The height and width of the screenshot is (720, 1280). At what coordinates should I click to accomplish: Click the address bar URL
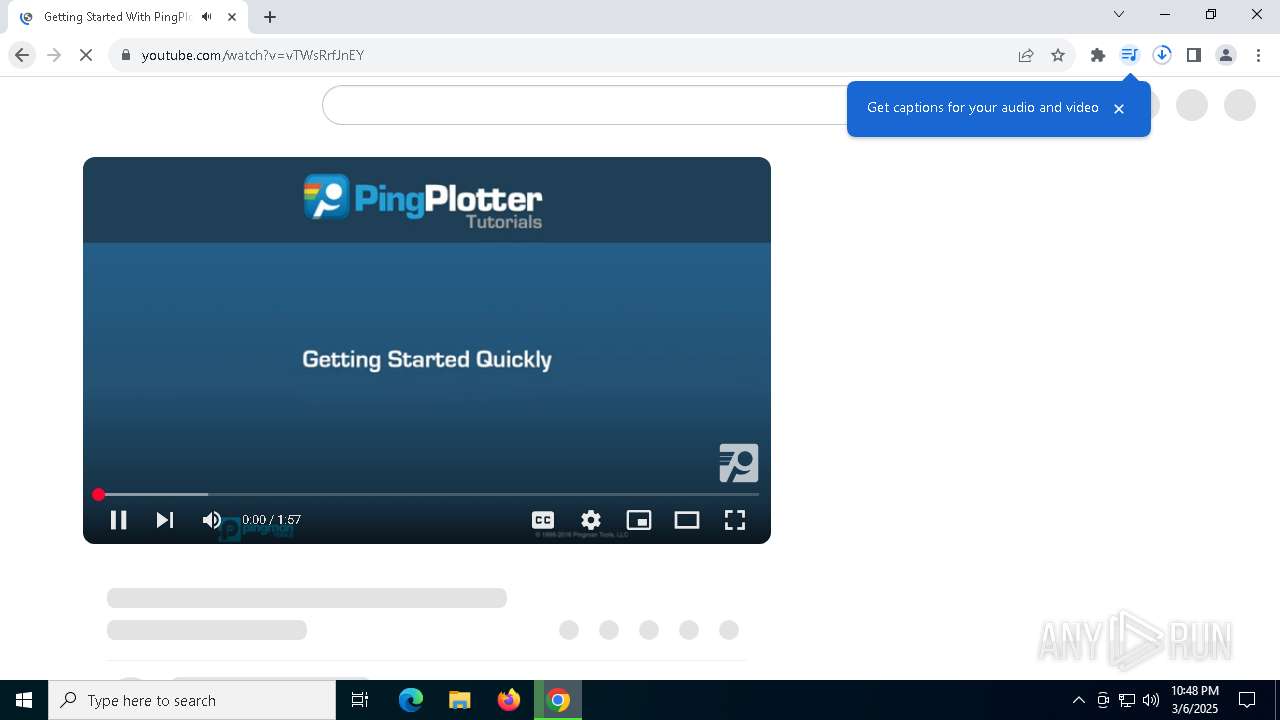[x=253, y=55]
